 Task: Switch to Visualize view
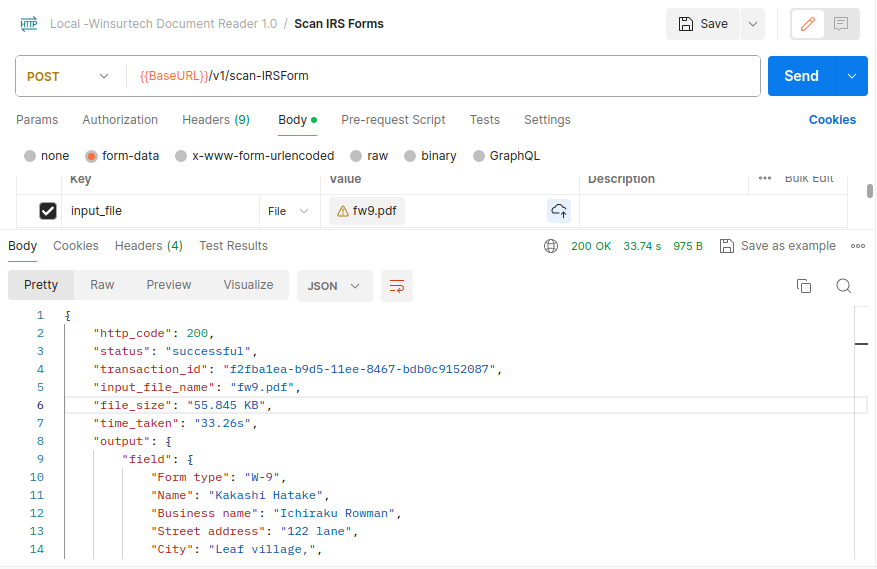pyautogui.click(x=248, y=285)
